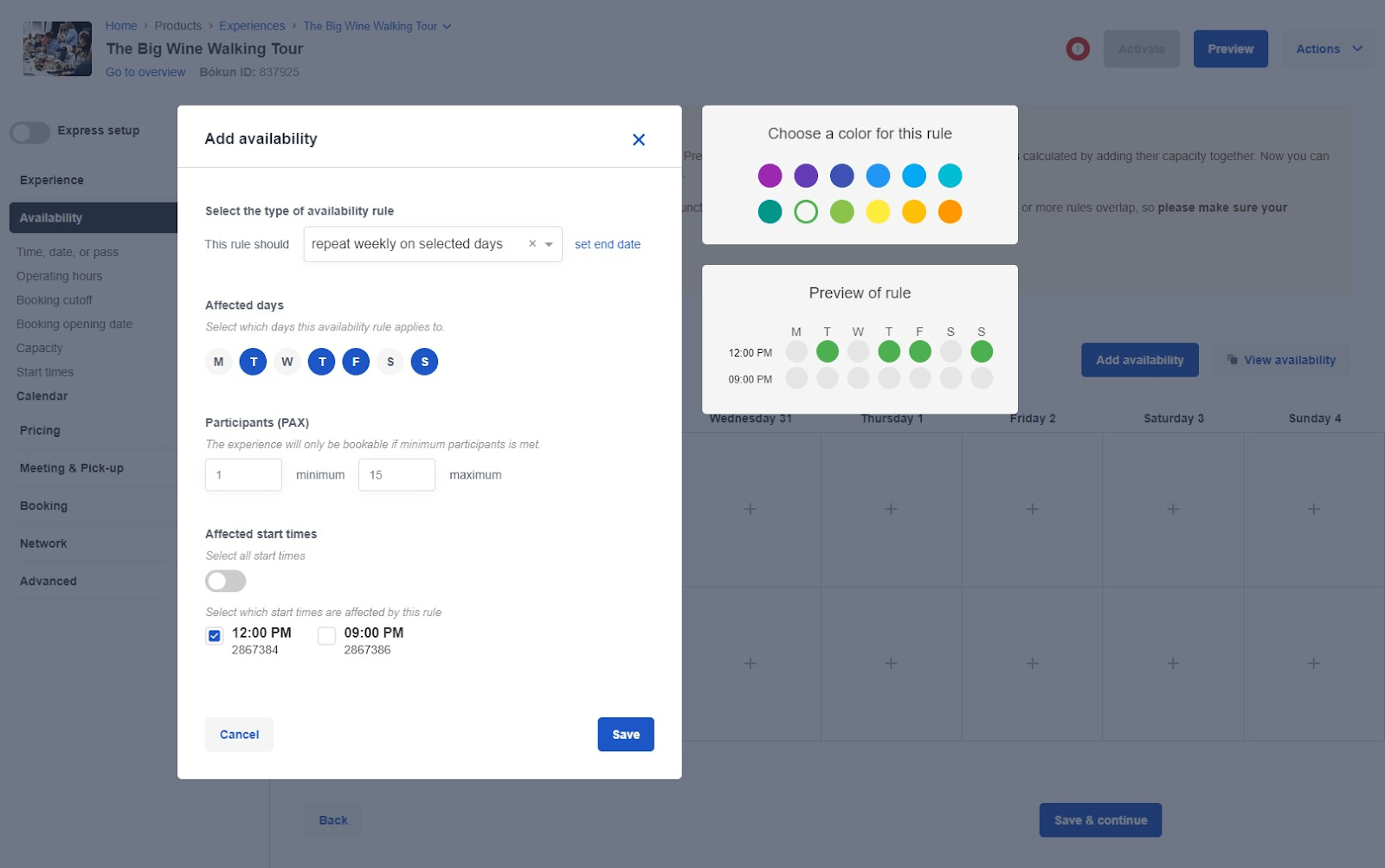Screen dimensions: 1385x868
Task: Save the new availability rule
Action: pos(625,734)
